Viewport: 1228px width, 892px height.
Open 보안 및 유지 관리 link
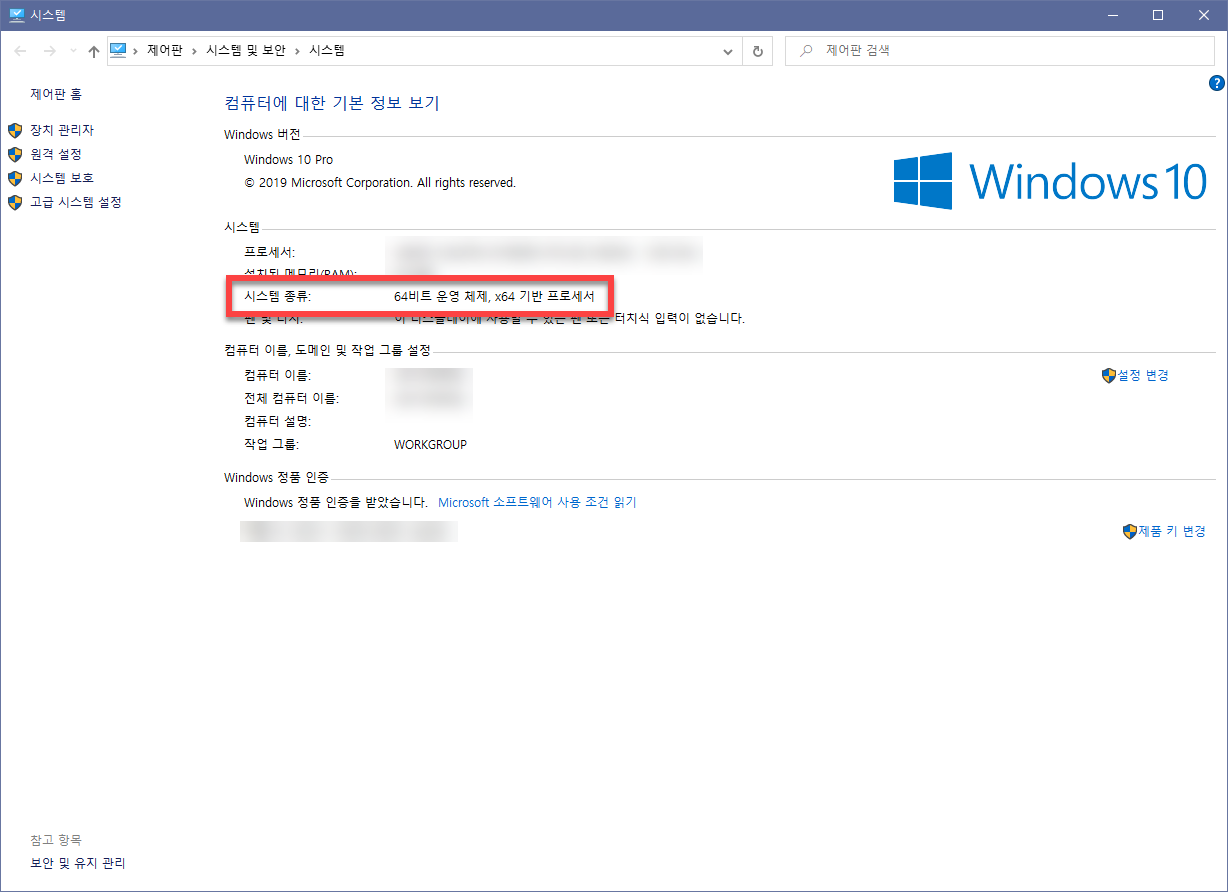coord(78,863)
